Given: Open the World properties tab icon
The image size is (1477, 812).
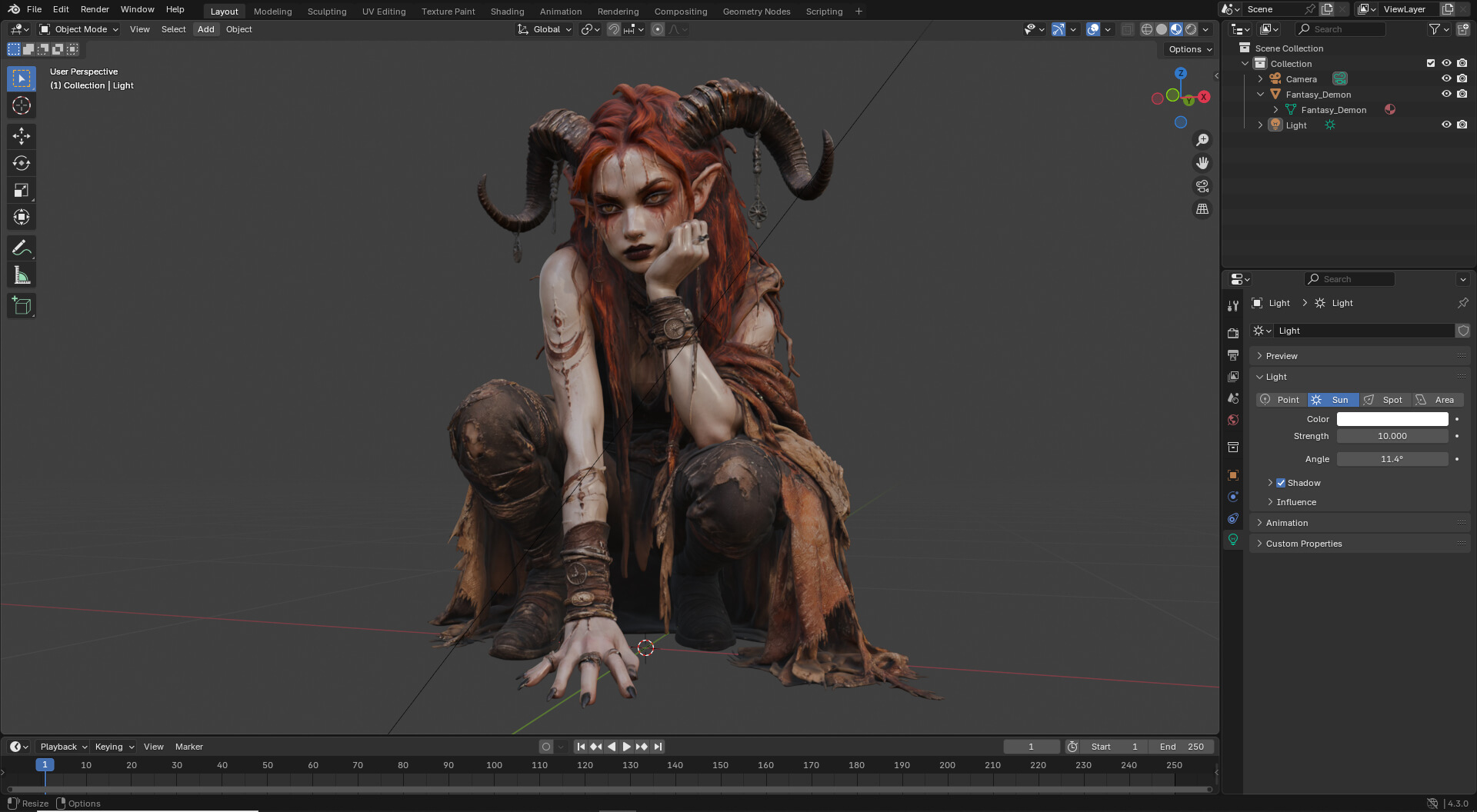Looking at the screenshot, I should click(x=1233, y=420).
